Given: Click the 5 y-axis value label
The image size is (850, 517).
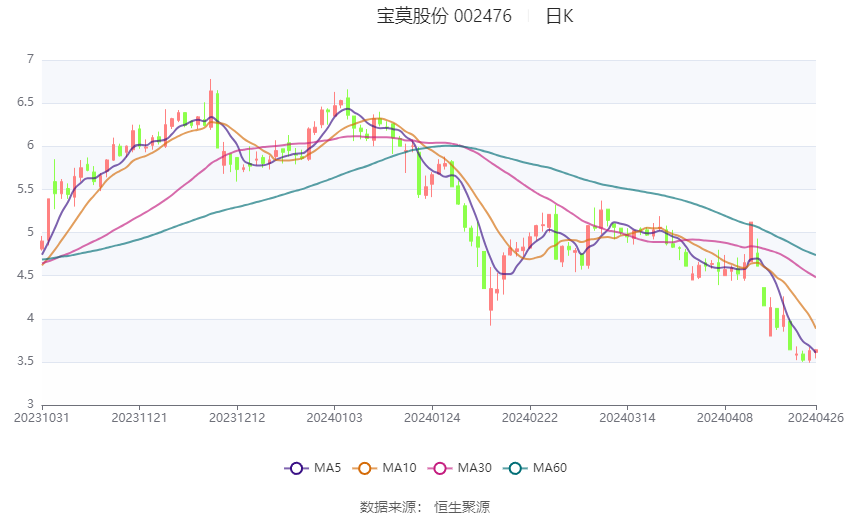Looking at the screenshot, I should (x=30, y=232).
